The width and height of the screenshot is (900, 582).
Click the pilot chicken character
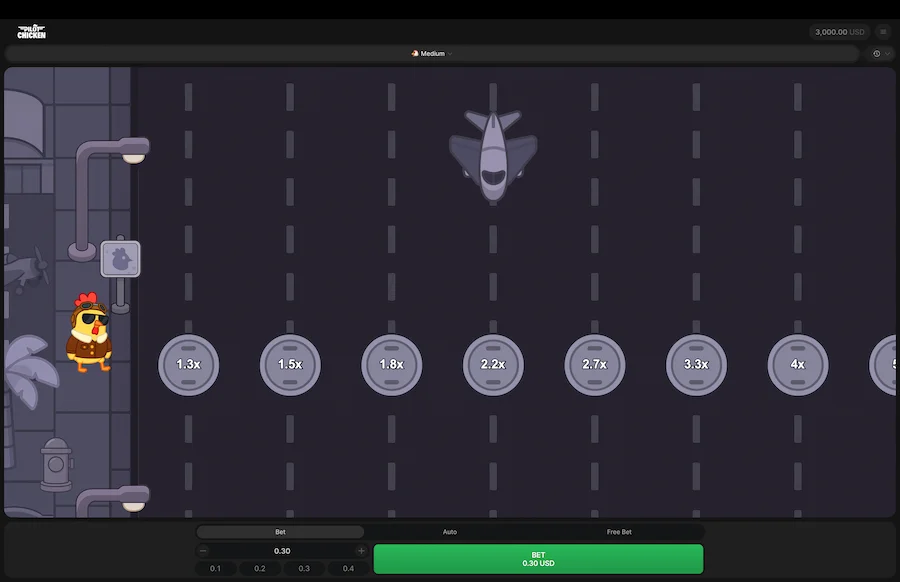coord(89,334)
